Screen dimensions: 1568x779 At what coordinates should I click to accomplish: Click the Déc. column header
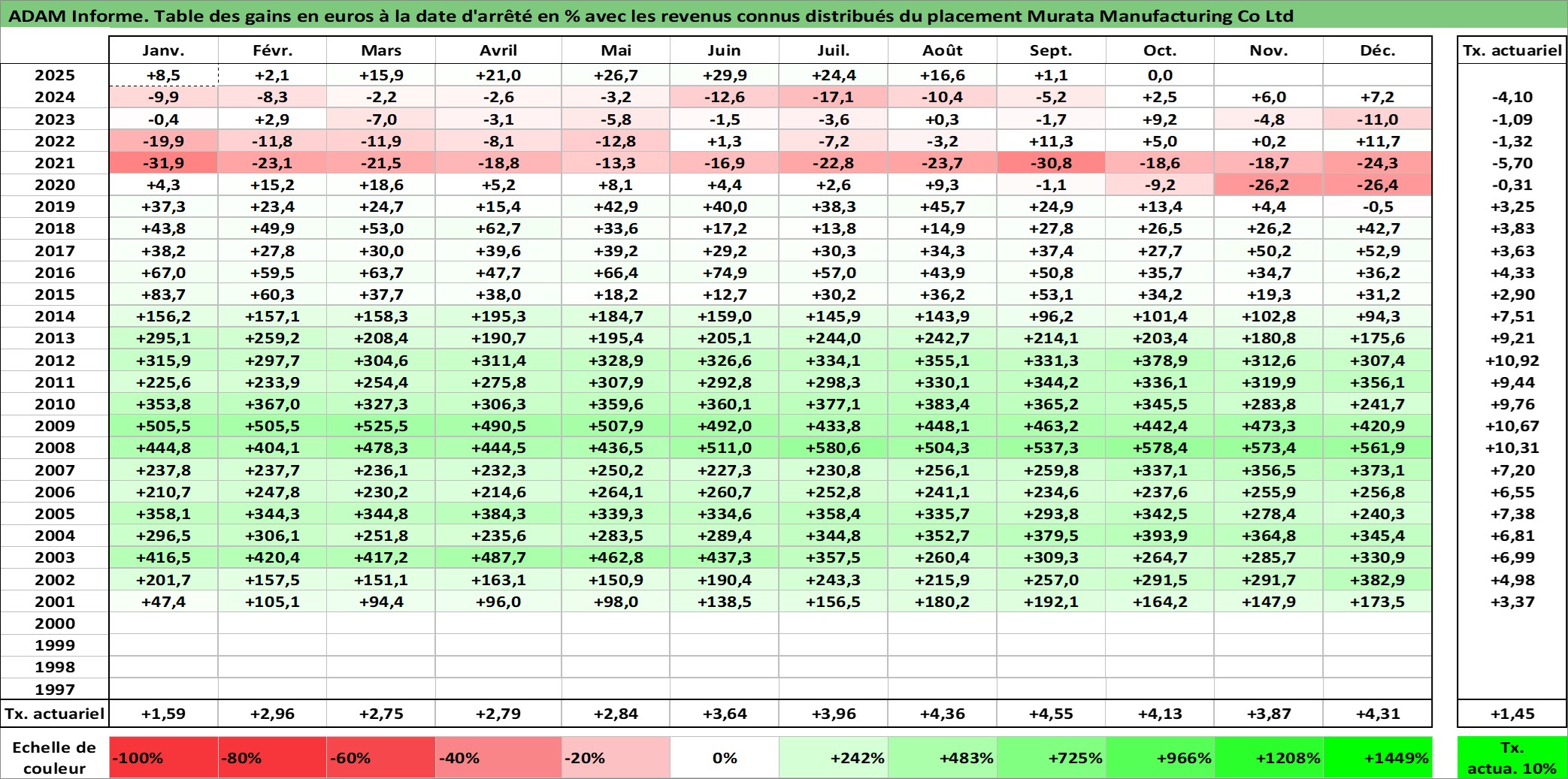1378,50
